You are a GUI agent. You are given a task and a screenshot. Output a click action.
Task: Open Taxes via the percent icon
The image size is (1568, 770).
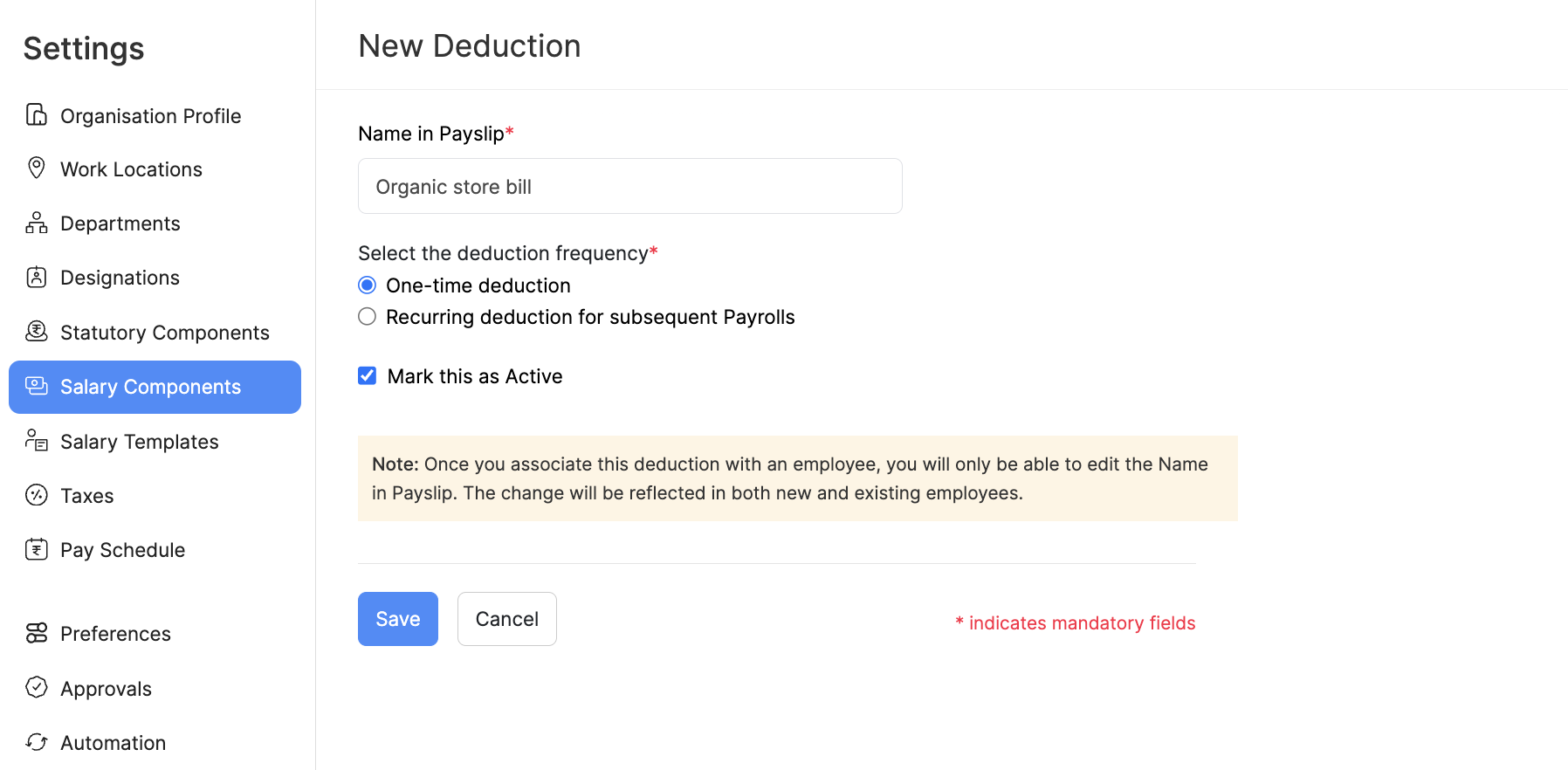click(36, 495)
